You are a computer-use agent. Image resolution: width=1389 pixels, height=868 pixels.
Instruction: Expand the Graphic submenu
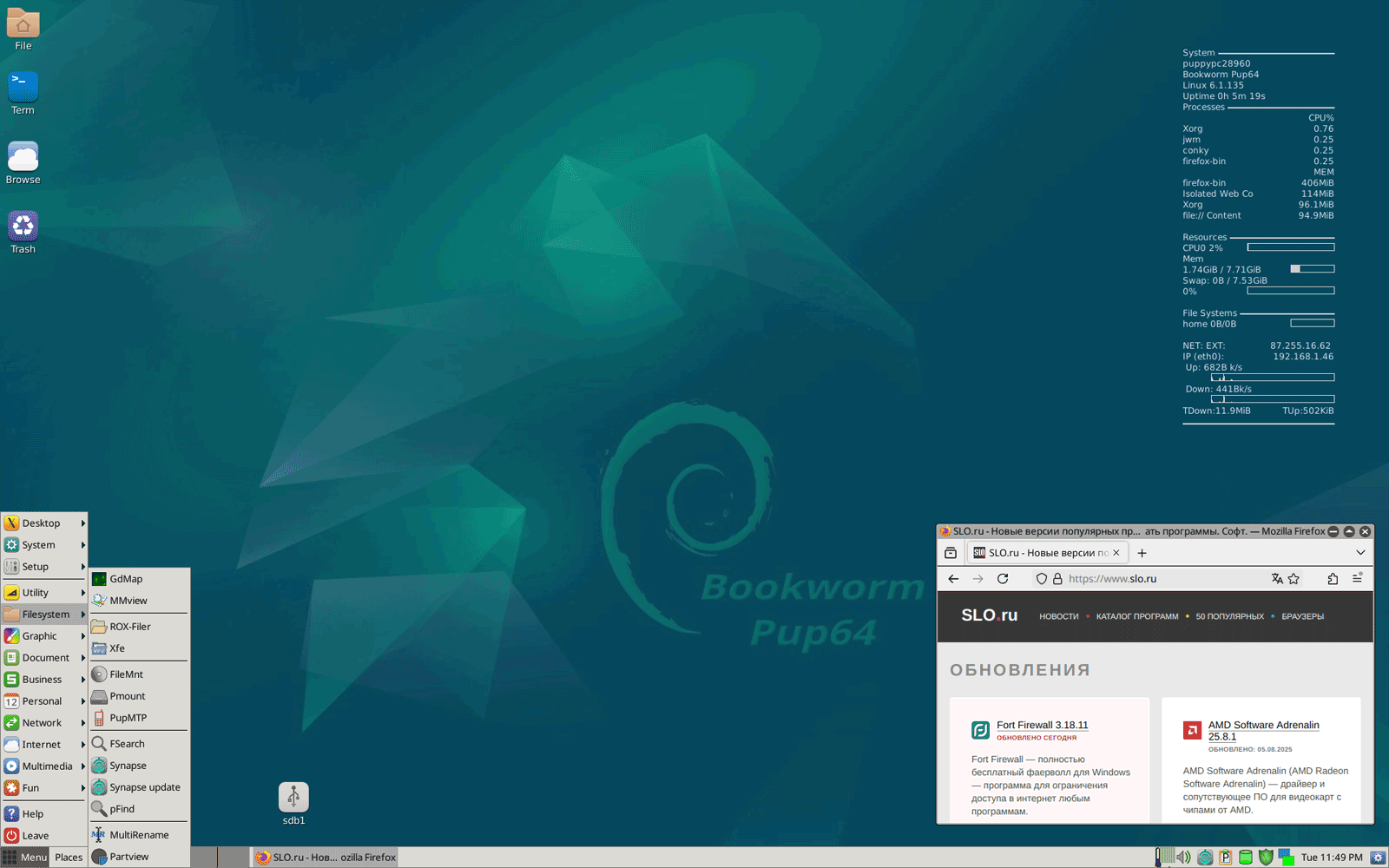click(x=44, y=636)
